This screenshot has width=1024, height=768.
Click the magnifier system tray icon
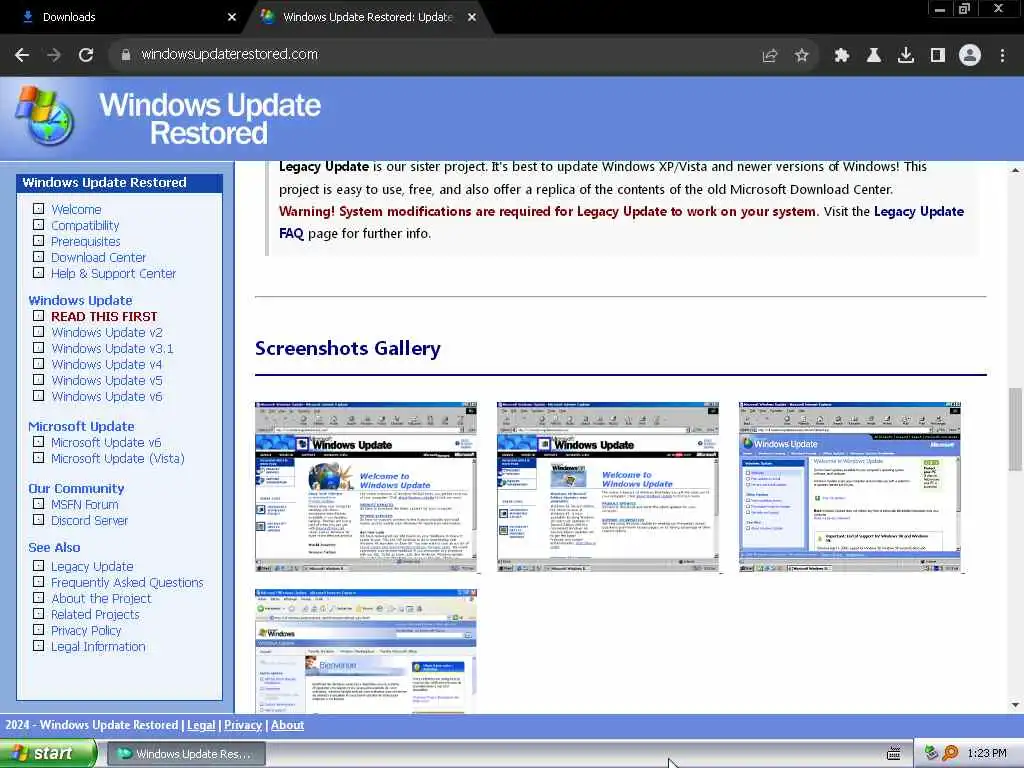point(950,754)
